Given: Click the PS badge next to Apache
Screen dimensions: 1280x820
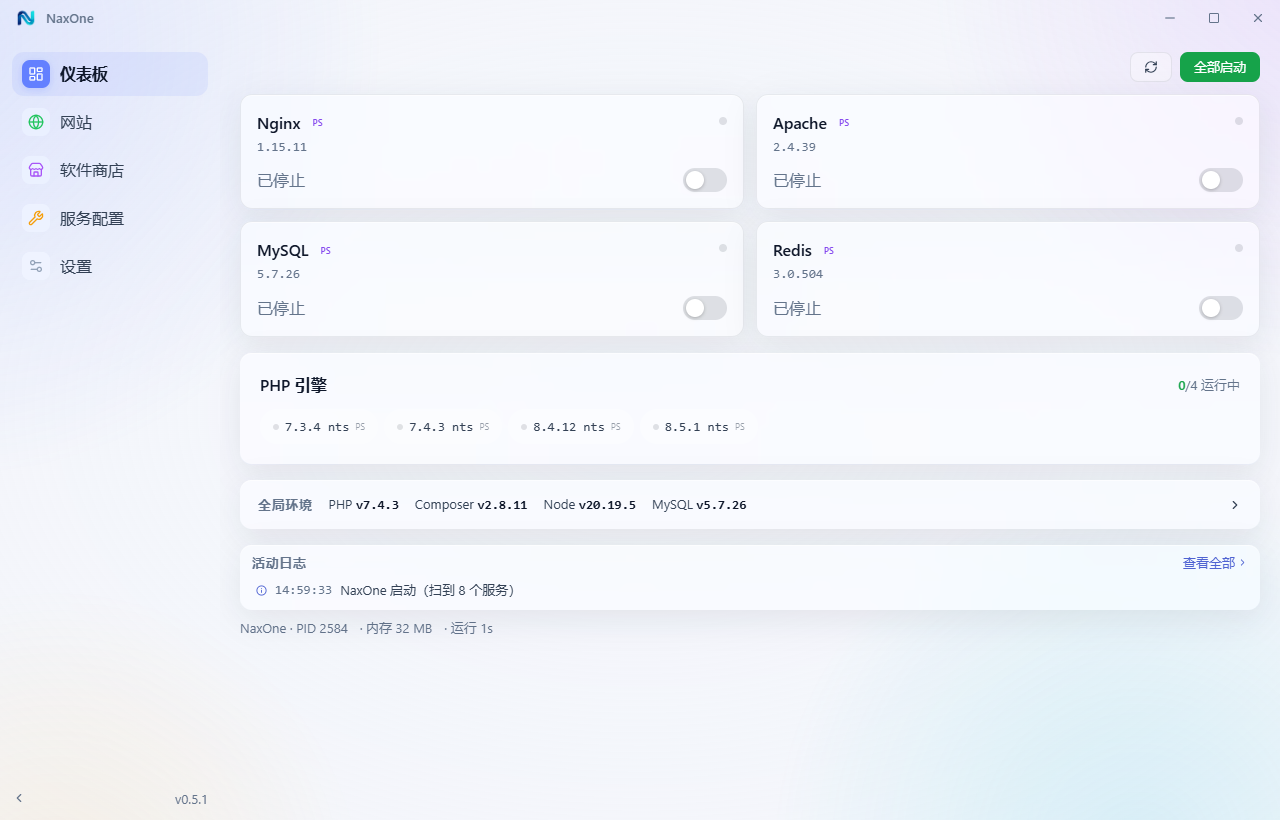Looking at the screenshot, I should [844, 123].
